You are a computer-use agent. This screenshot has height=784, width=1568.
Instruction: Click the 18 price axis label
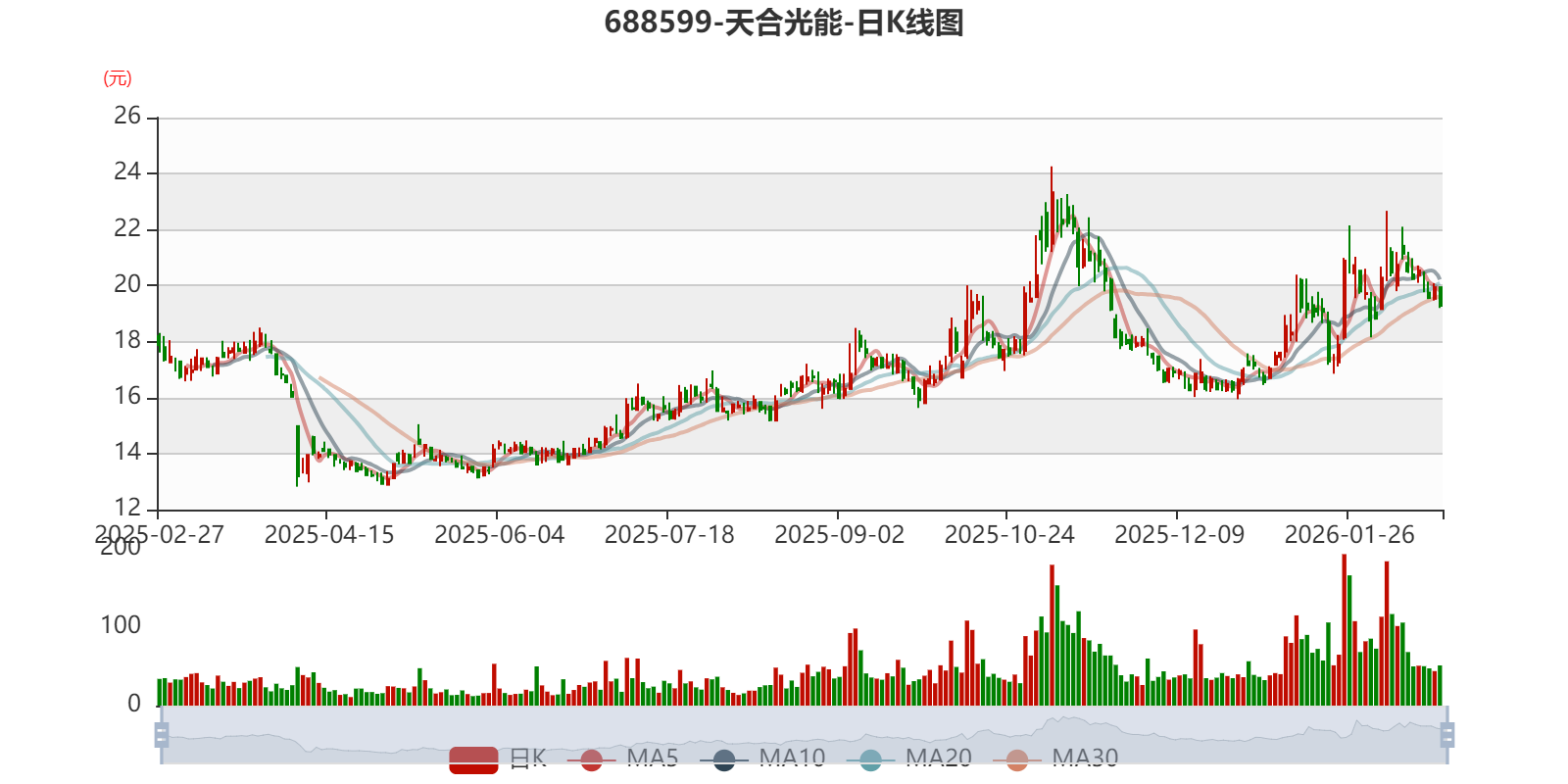coord(127,340)
